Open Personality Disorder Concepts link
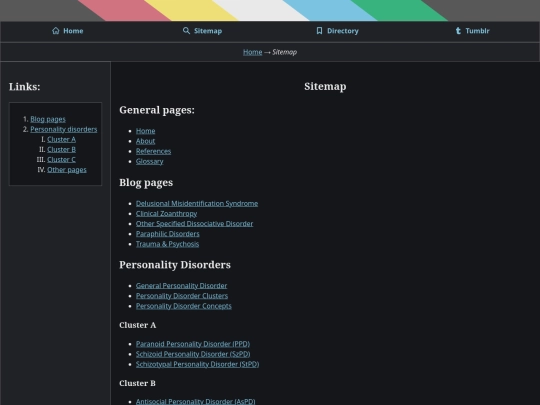Screen dimensions: 540x405 [184, 306]
